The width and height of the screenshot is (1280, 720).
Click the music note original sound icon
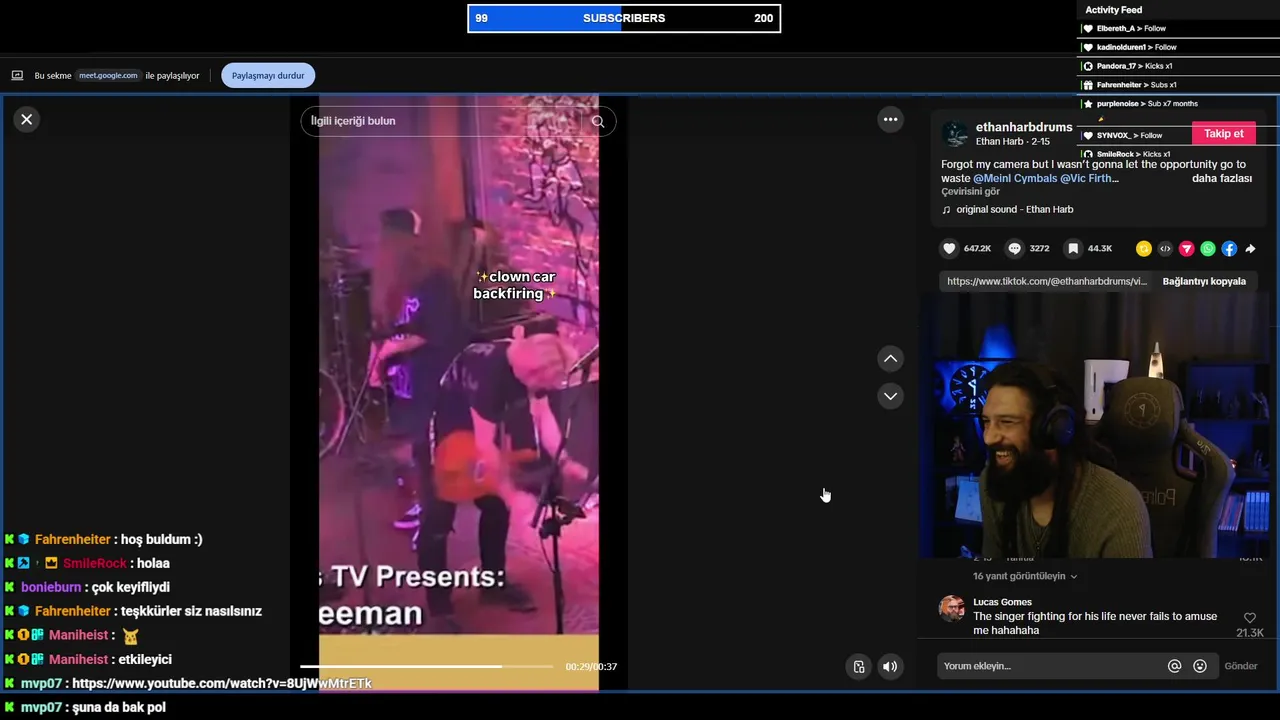(946, 210)
